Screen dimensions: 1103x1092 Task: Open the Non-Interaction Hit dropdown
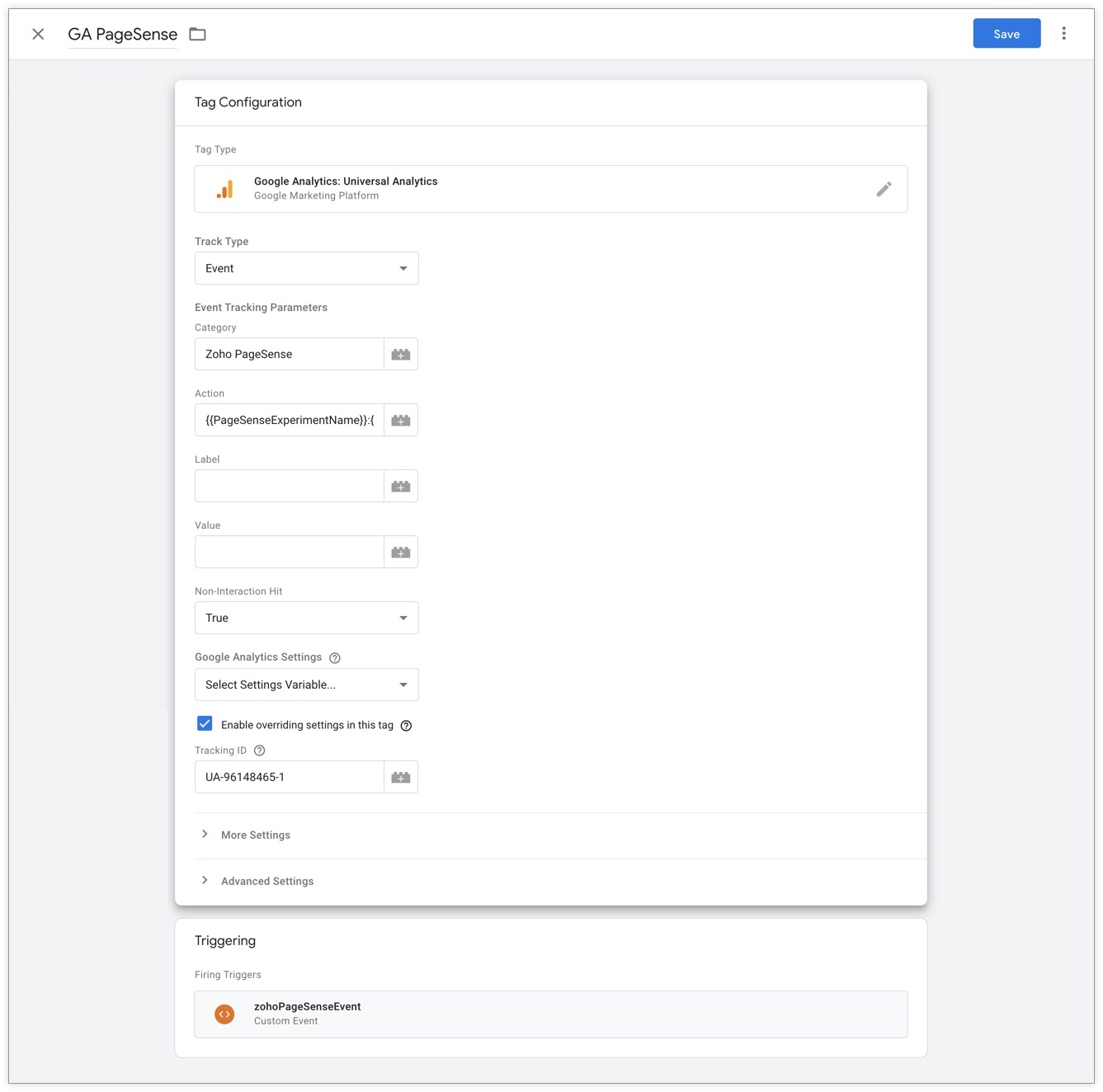(306, 619)
